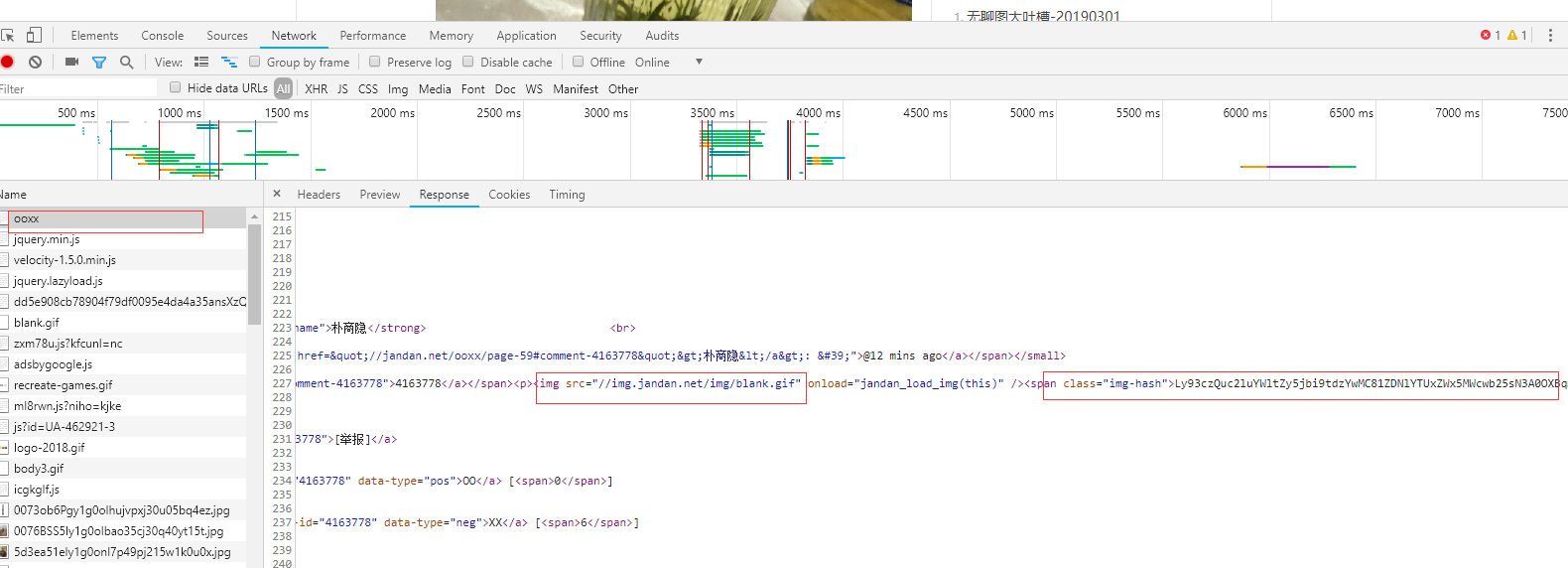Image resolution: width=1568 pixels, height=568 pixels.
Task: Close the request details pane
Action: point(277,194)
